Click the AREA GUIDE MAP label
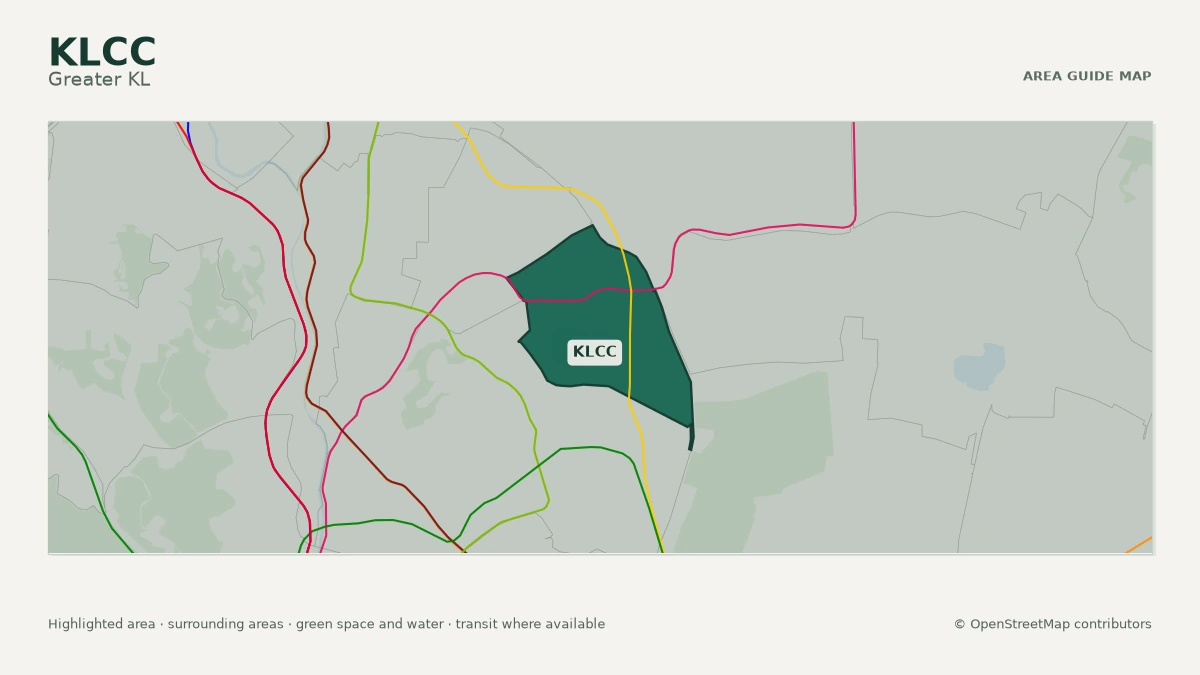This screenshot has height=675, width=1200. [x=1087, y=76]
